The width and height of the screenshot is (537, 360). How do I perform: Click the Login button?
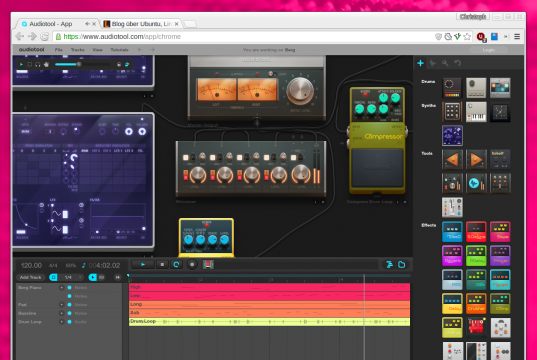tap(488, 50)
